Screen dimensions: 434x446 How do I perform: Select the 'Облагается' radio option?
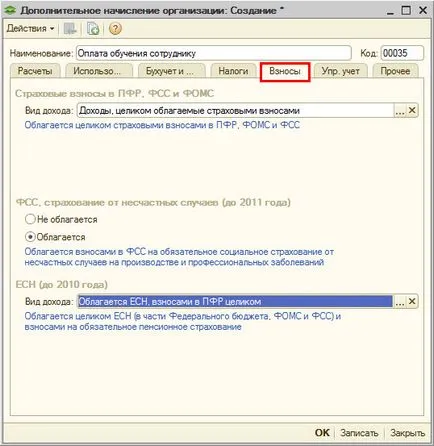point(30,237)
